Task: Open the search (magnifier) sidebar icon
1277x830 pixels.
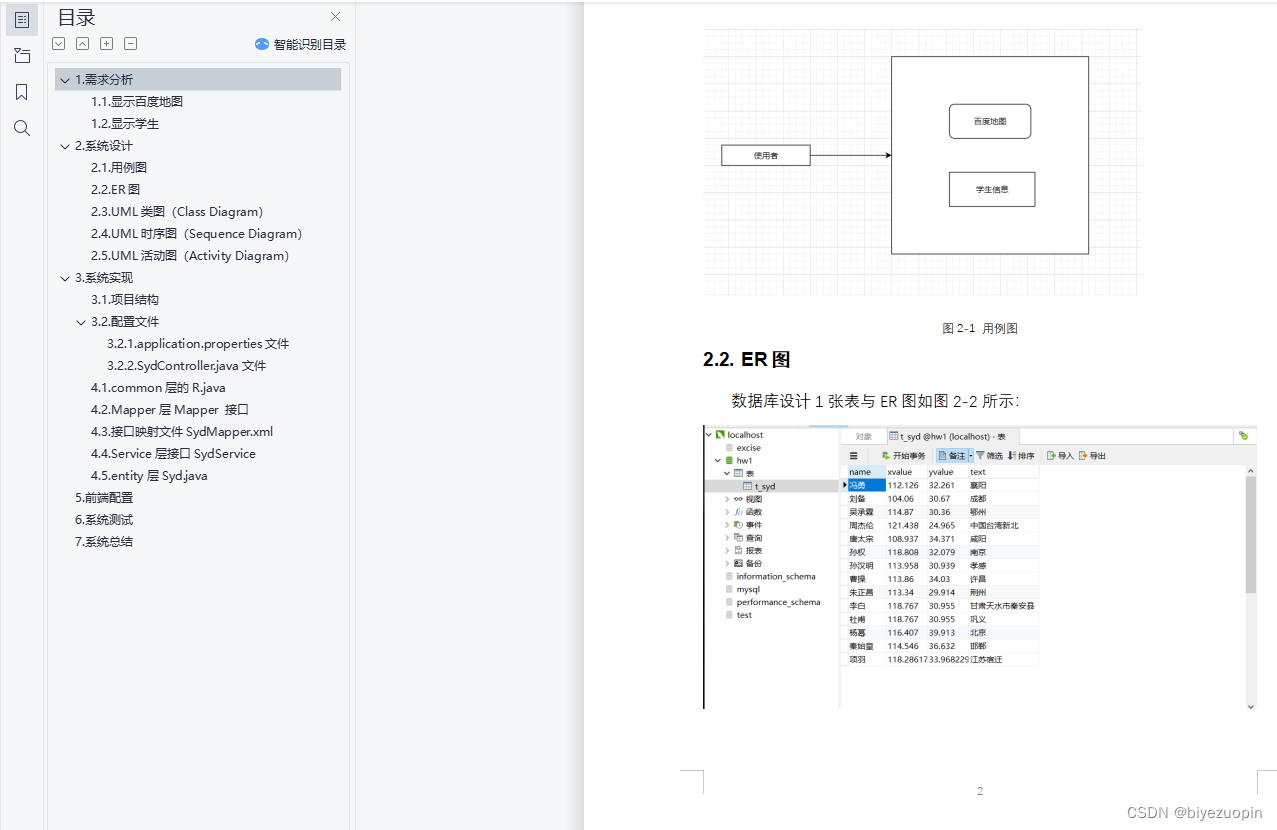Action: coord(22,128)
